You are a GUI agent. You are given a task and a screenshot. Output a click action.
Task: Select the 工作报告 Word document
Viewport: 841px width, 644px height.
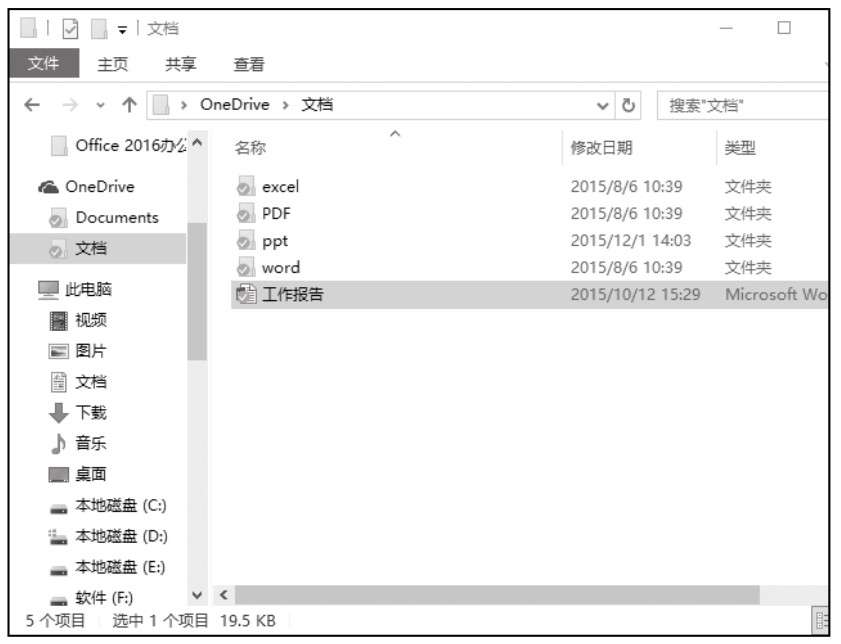tap(528, 294)
